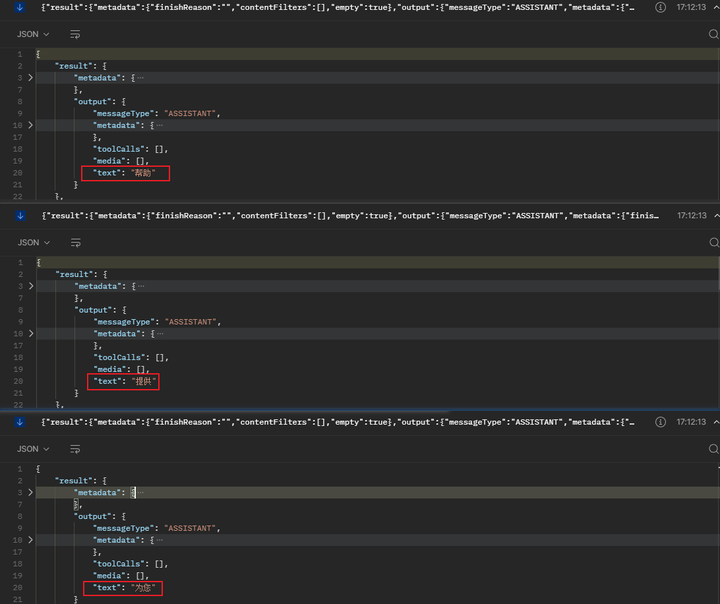Collapse the 提供 message with its header chevron
720x604 pixels.
click(716, 215)
